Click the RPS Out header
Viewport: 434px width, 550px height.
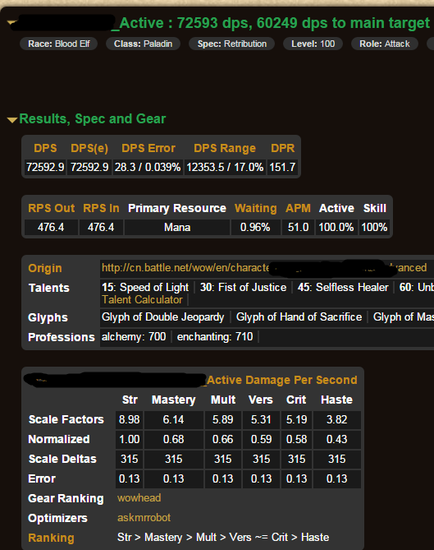[51, 208]
